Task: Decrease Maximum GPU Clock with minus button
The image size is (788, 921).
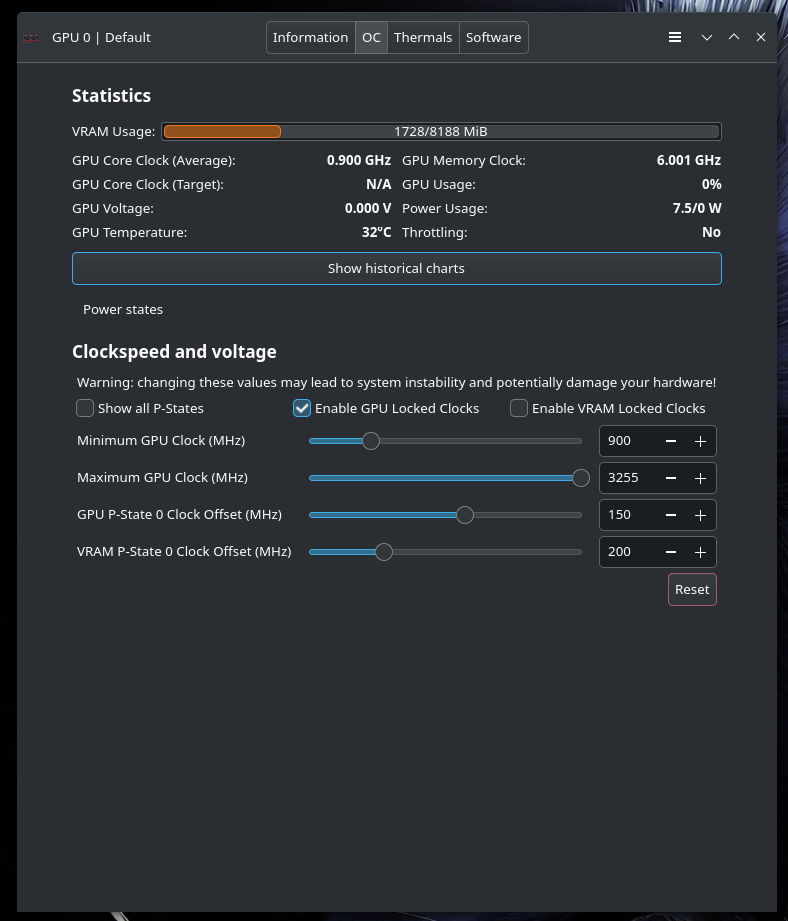Action: [x=671, y=478]
